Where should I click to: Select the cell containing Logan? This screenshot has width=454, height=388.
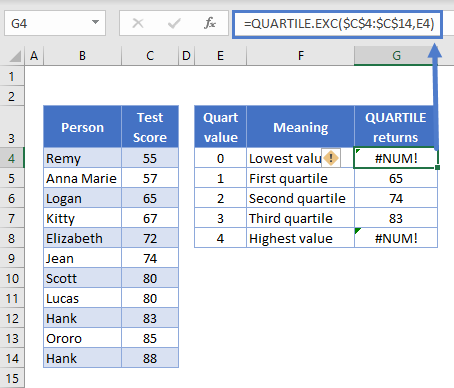(x=82, y=198)
